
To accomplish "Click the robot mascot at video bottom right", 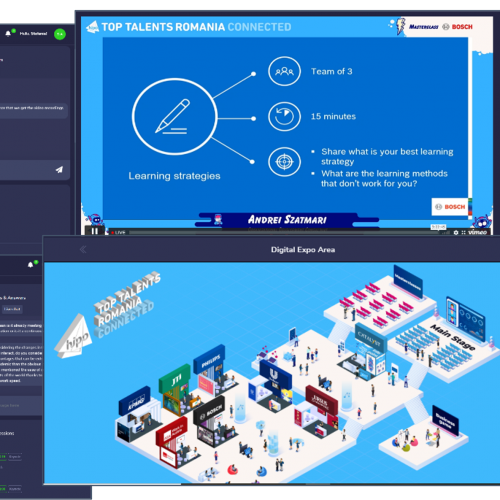I will pyautogui.click(x=482, y=221).
